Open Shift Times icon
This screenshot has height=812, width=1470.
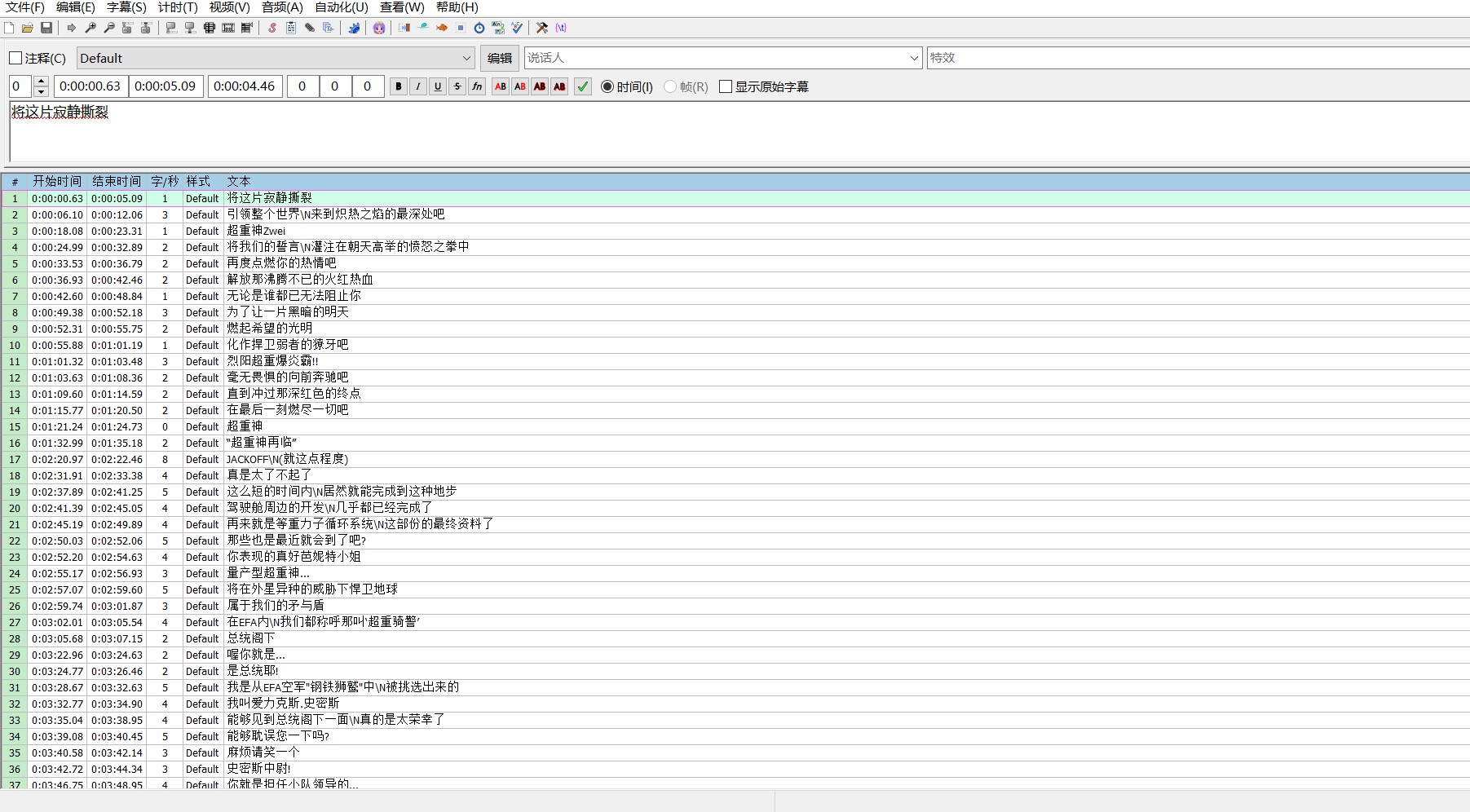point(404,28)
